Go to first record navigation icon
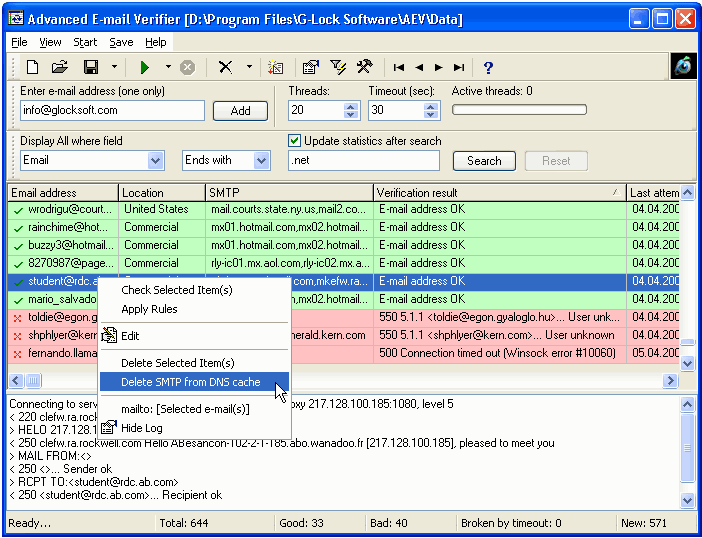 point(399,68)
